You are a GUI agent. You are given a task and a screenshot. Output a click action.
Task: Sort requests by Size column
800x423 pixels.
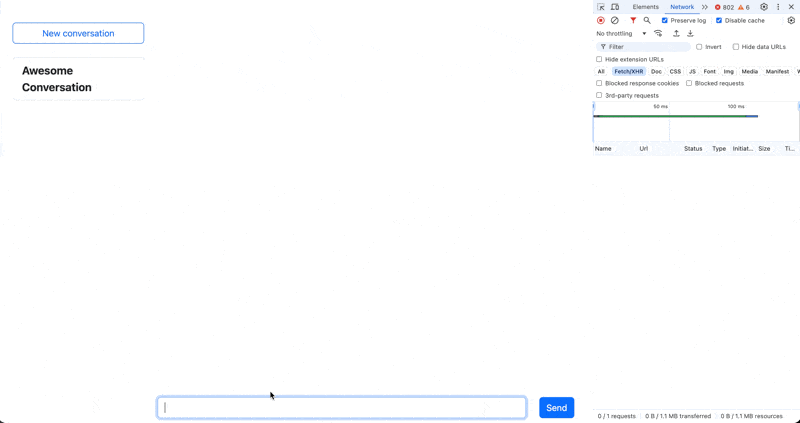pyautogui.click(x=764, y=148)
